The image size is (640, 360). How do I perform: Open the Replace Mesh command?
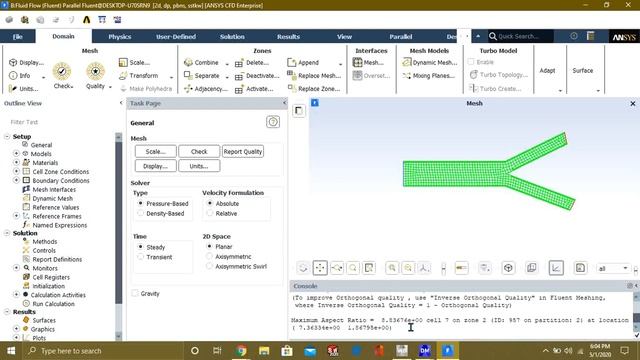click(314, 76)
